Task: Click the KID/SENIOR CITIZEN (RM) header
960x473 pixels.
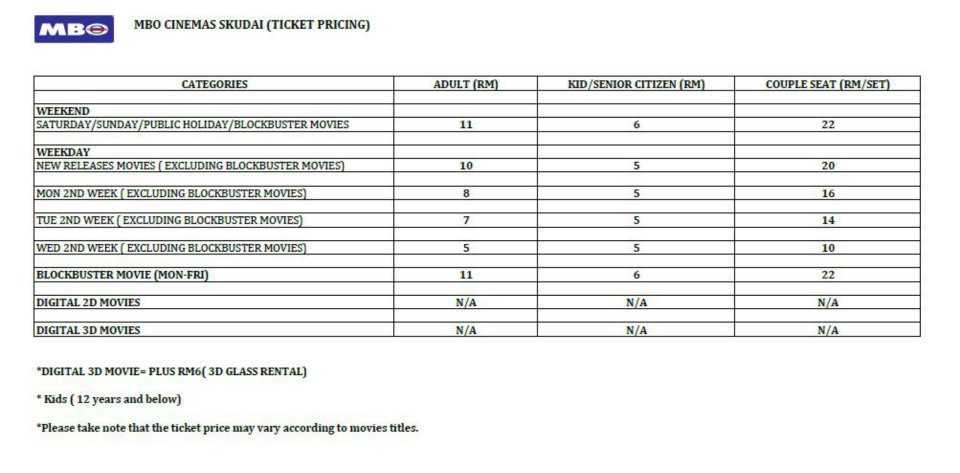Action: coord(636,84)
